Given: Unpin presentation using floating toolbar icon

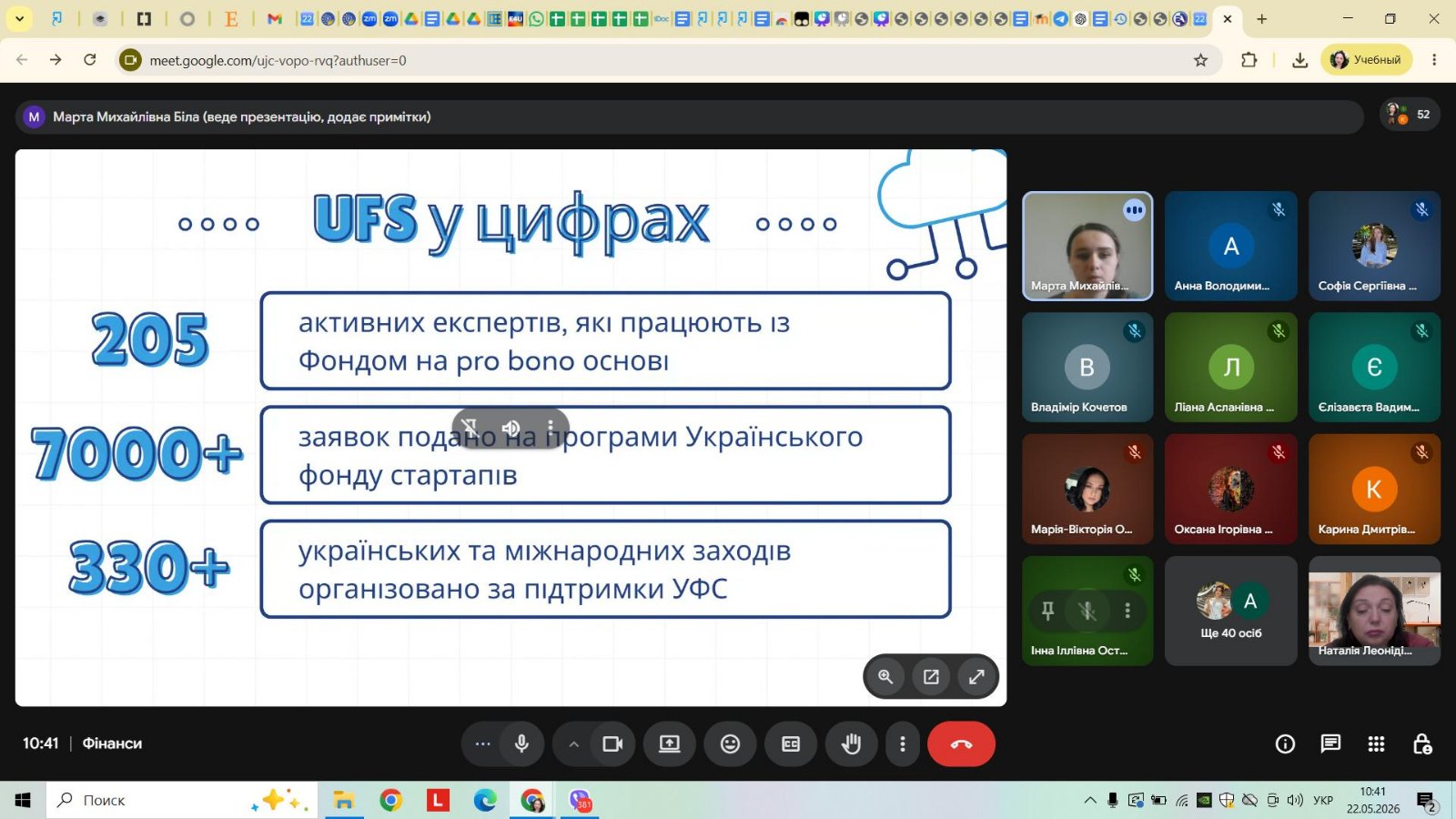Looking at the screenshot, I should click(x=470, y=427).
